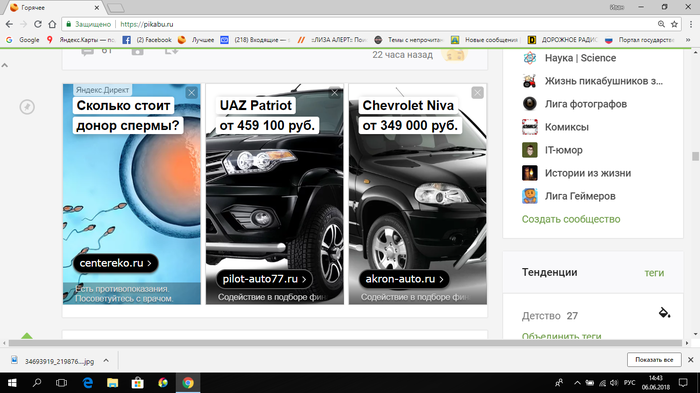700x393 pixels.
Task: Reload the page with the refresh icon
Action: pos(38,24)
